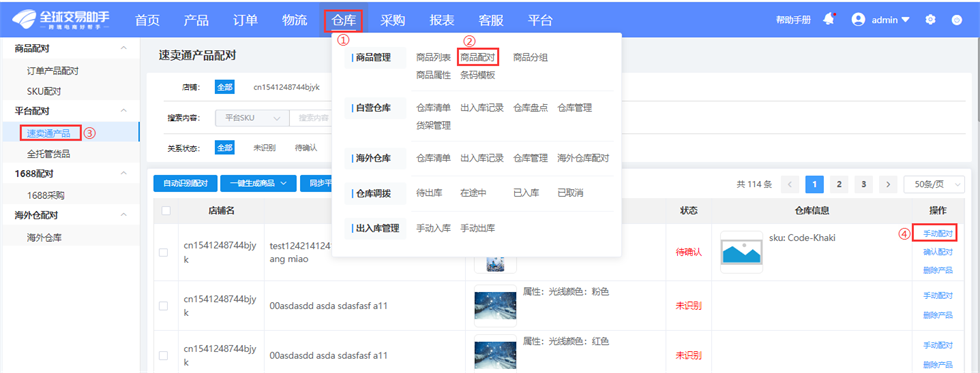Click warehouse placeholder image beside sku: Code-Khaki
This screenshot has width=980, height=373.
[741, 252]
